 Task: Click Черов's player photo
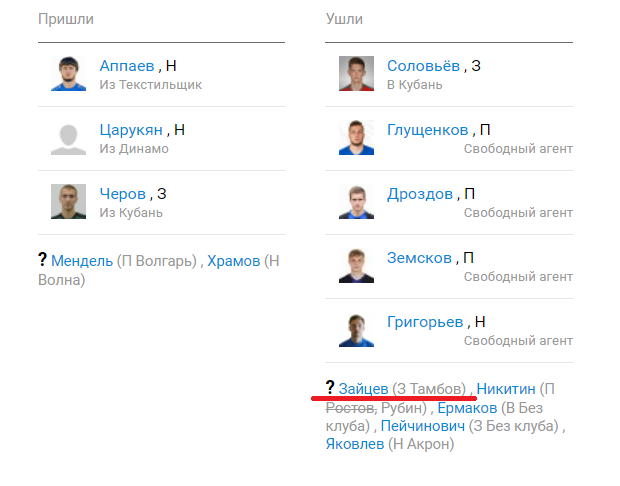point(68,202)
